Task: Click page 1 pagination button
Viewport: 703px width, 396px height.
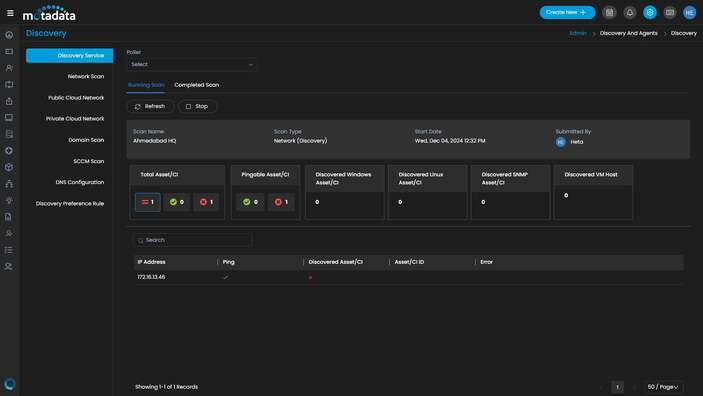Action: coord(617,387)
